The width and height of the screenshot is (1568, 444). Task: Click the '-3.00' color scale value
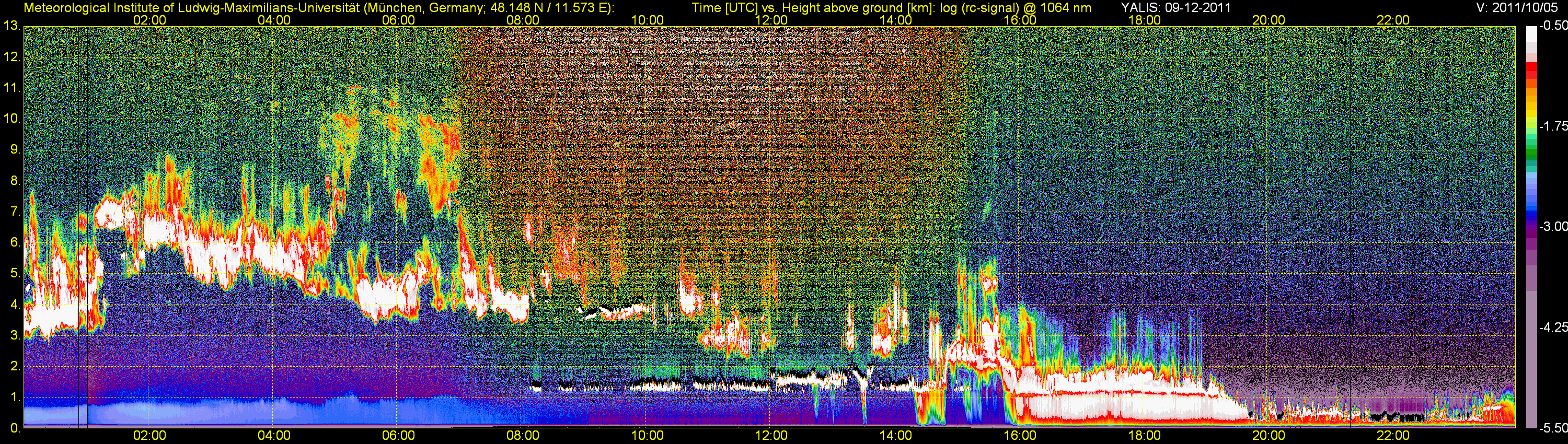(x=1554, y=227)
